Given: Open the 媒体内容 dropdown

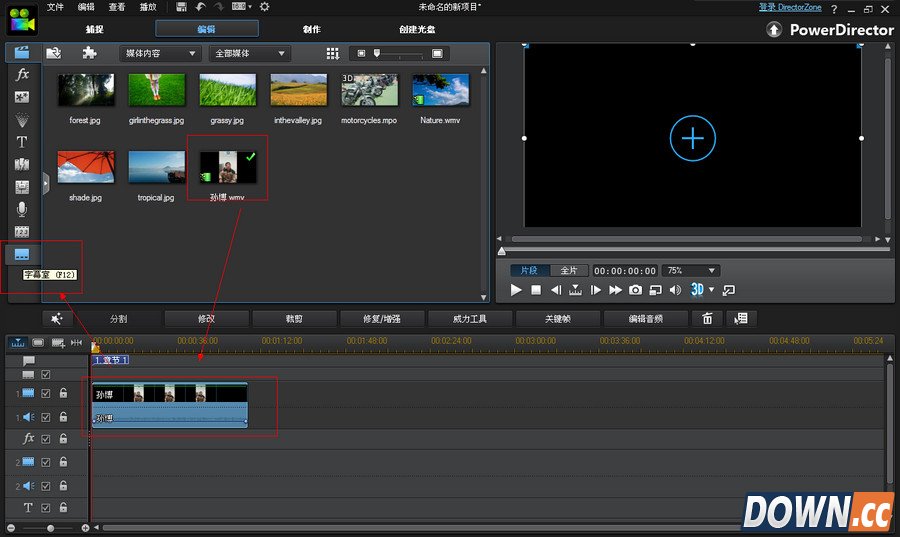Looking at the screenshot, I should point(160,53).
